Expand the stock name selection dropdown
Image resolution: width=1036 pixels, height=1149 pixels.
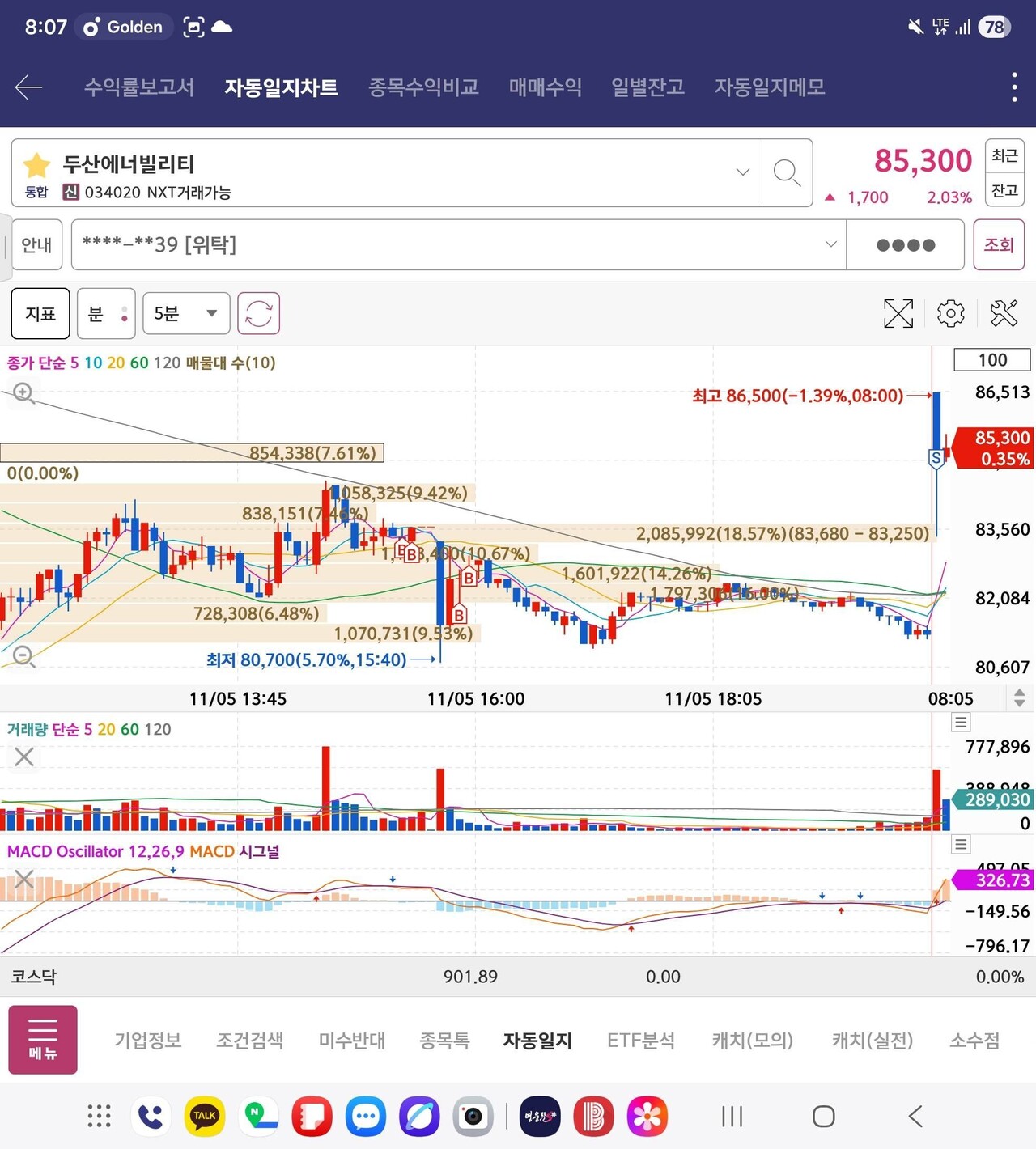click(x=742, y=172)
